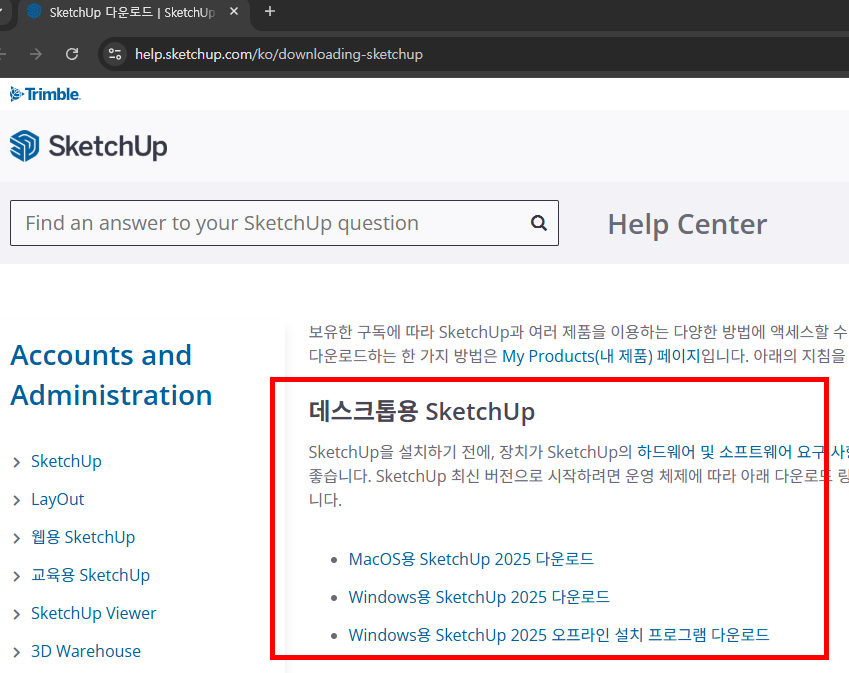
Task: Open Accounts and Administration heading link
Action: click(x=111, y=375)
